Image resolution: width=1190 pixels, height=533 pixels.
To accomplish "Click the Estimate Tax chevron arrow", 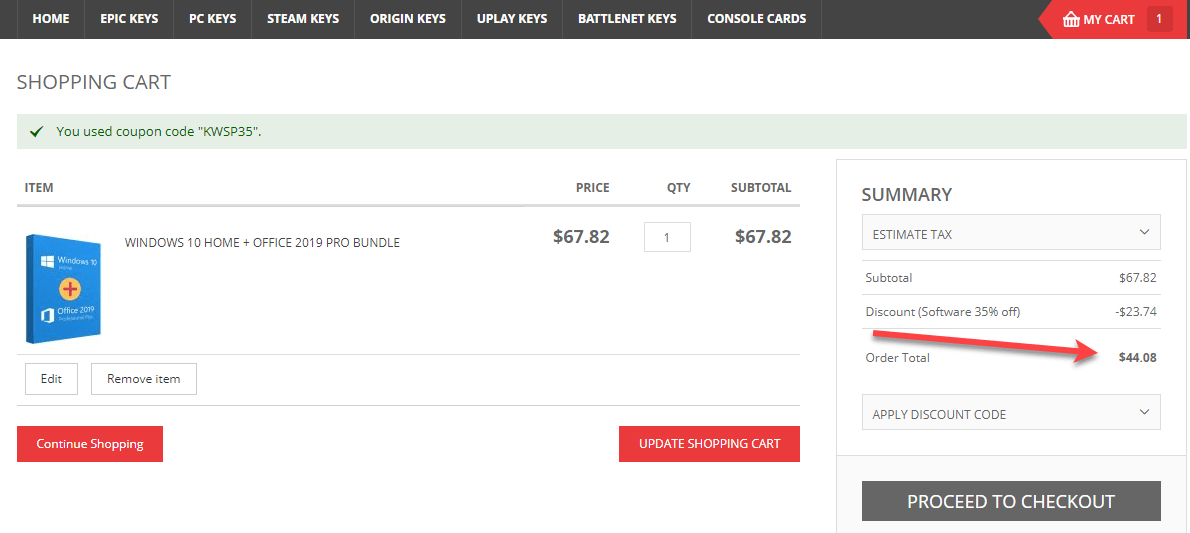I will click(1144, 232).
